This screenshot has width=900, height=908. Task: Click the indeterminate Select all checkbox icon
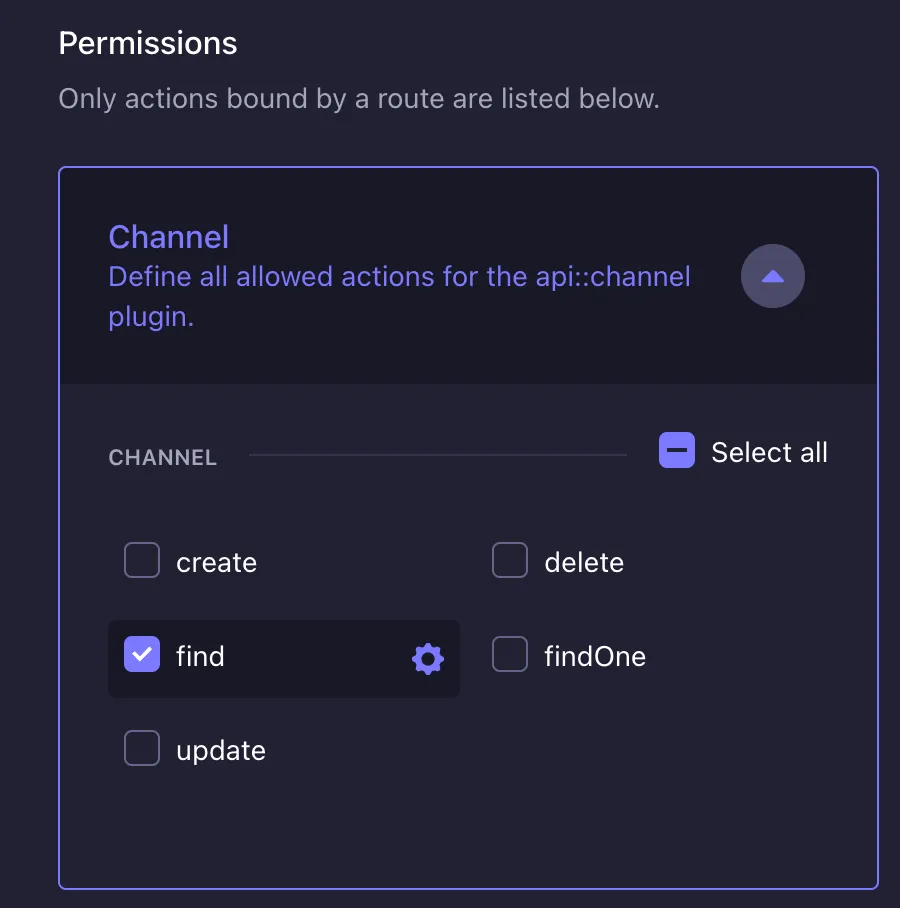click(677, 451)
